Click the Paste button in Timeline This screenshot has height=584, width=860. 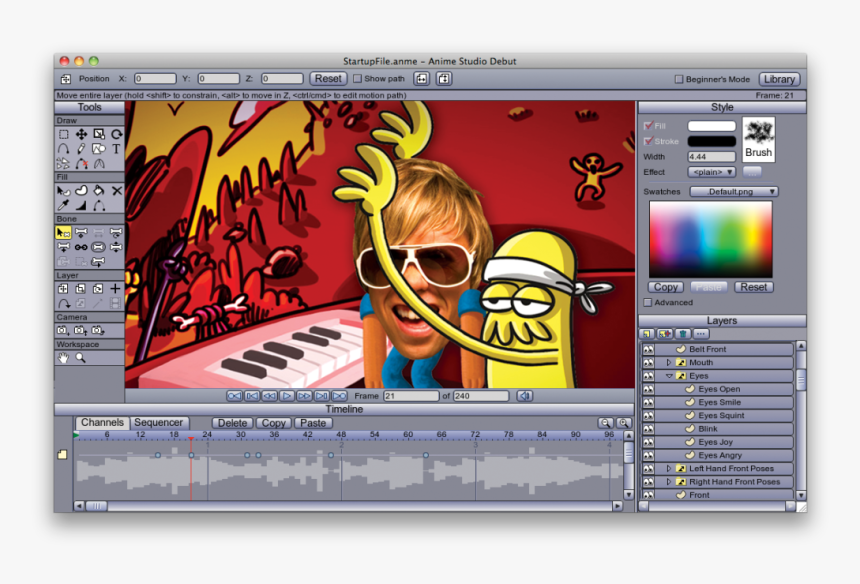click(313, 423)
